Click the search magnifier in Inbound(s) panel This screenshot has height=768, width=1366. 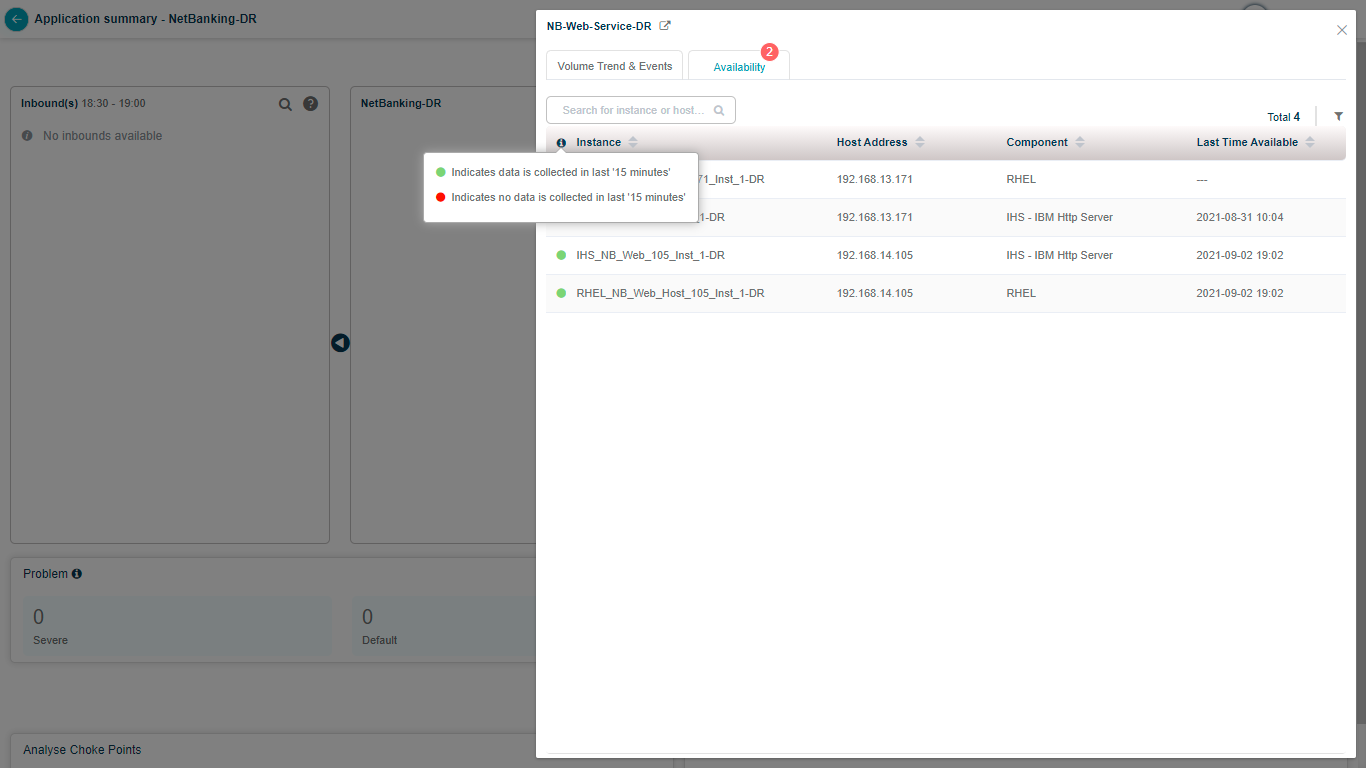point(285,104)
